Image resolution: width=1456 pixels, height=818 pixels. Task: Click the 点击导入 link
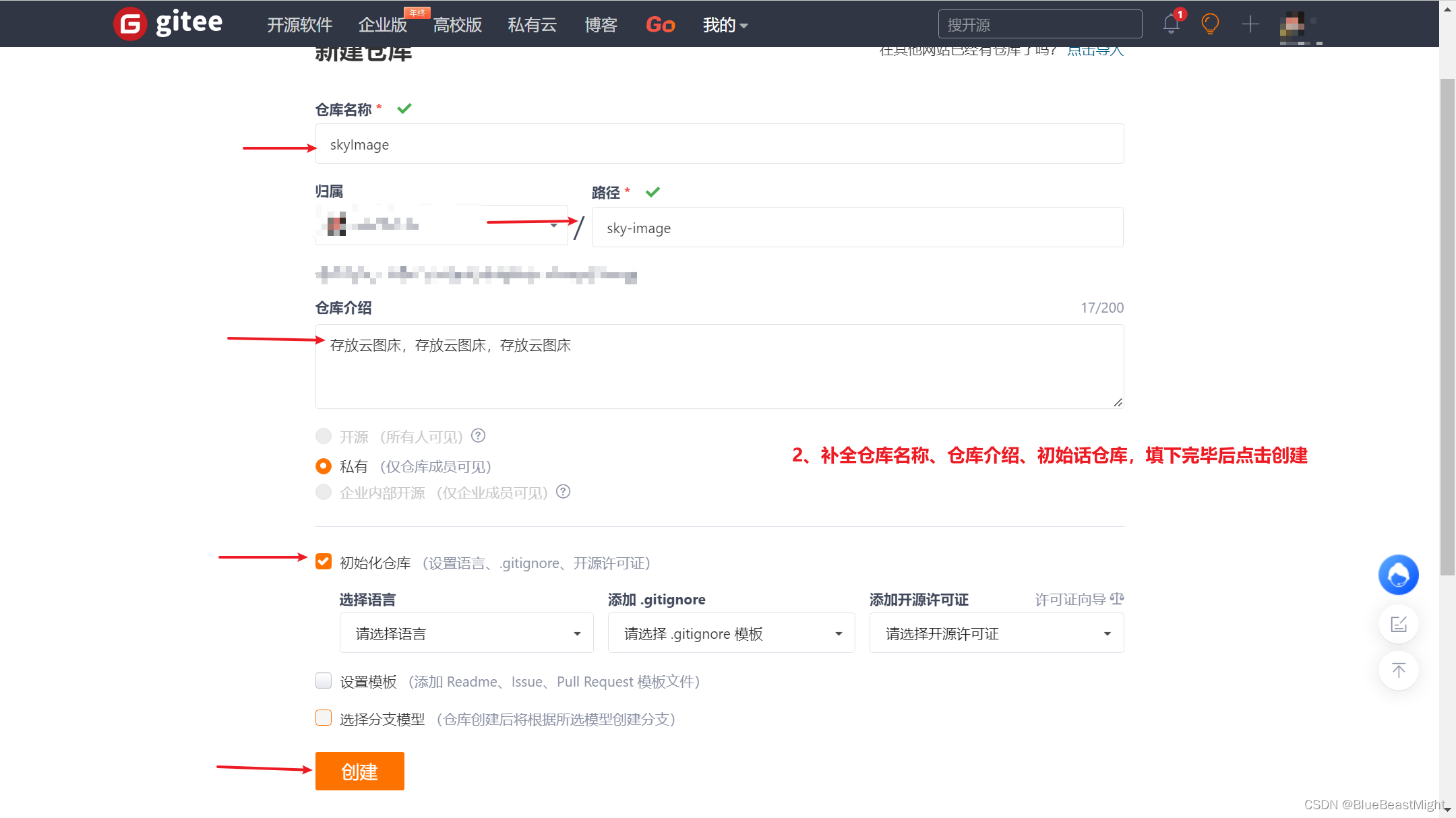[x=1094, y=50]
